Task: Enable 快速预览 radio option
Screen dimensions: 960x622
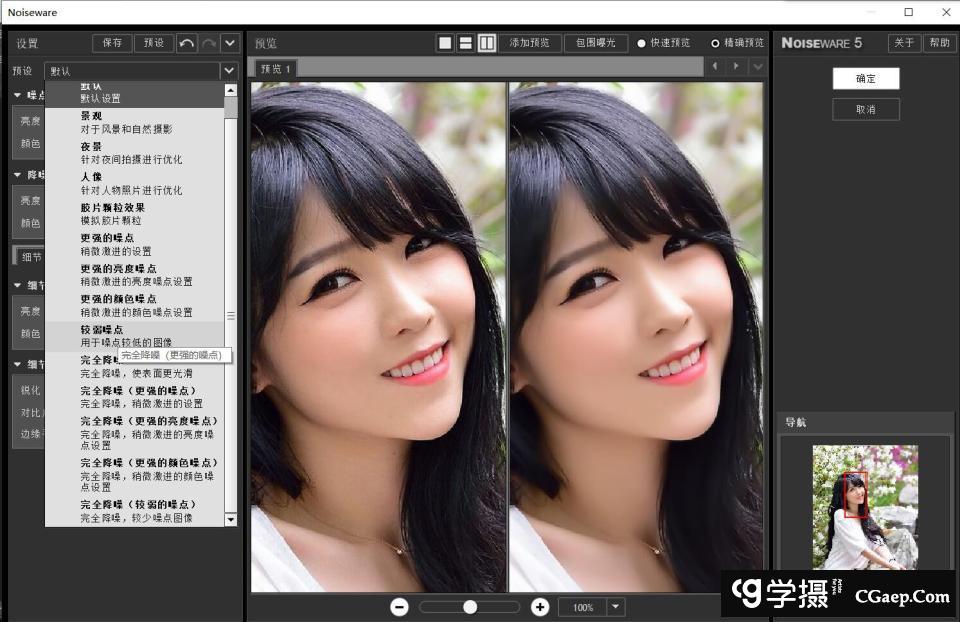Action: (x=641, y=43)
